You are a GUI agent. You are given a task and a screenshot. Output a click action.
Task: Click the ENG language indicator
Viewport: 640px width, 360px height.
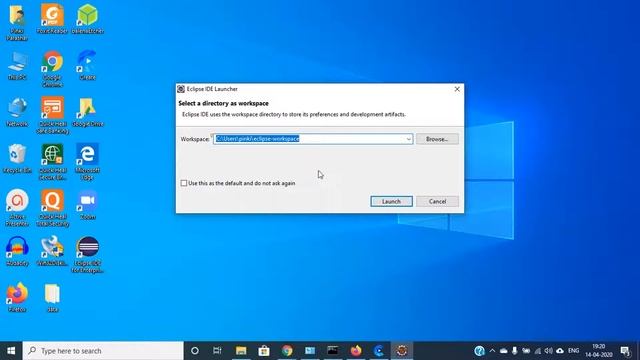coord(573,351)
